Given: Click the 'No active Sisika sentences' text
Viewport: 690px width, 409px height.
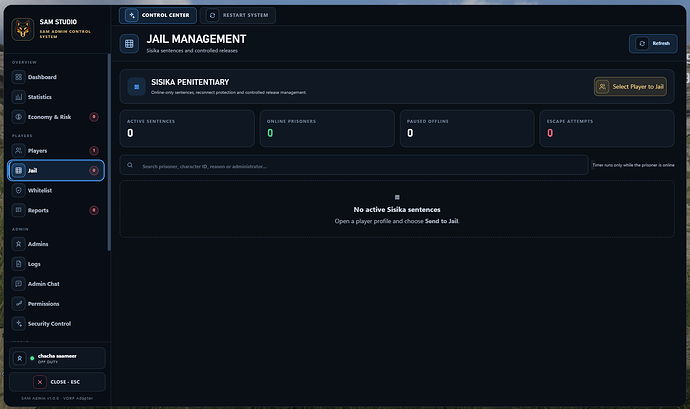Looking at the screenshot, I should click(397, 210).
